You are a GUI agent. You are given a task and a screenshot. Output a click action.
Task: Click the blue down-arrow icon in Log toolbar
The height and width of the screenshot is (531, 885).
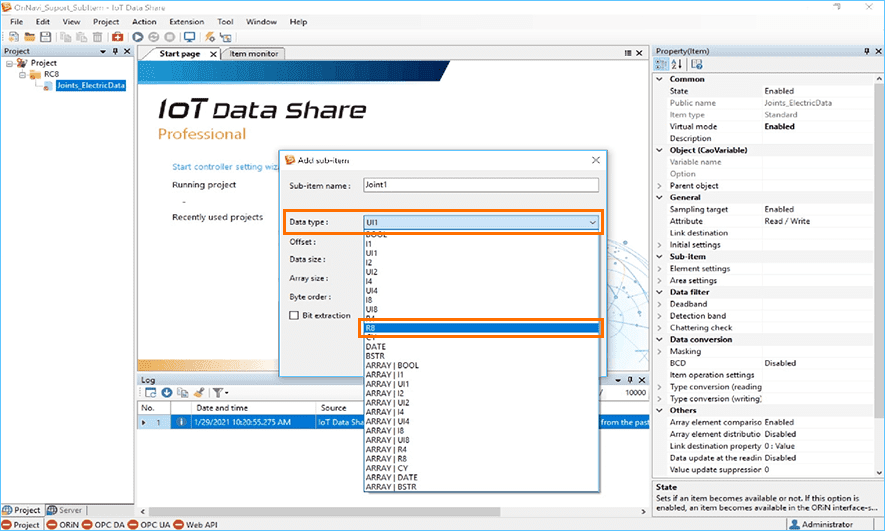click(167, 392)
